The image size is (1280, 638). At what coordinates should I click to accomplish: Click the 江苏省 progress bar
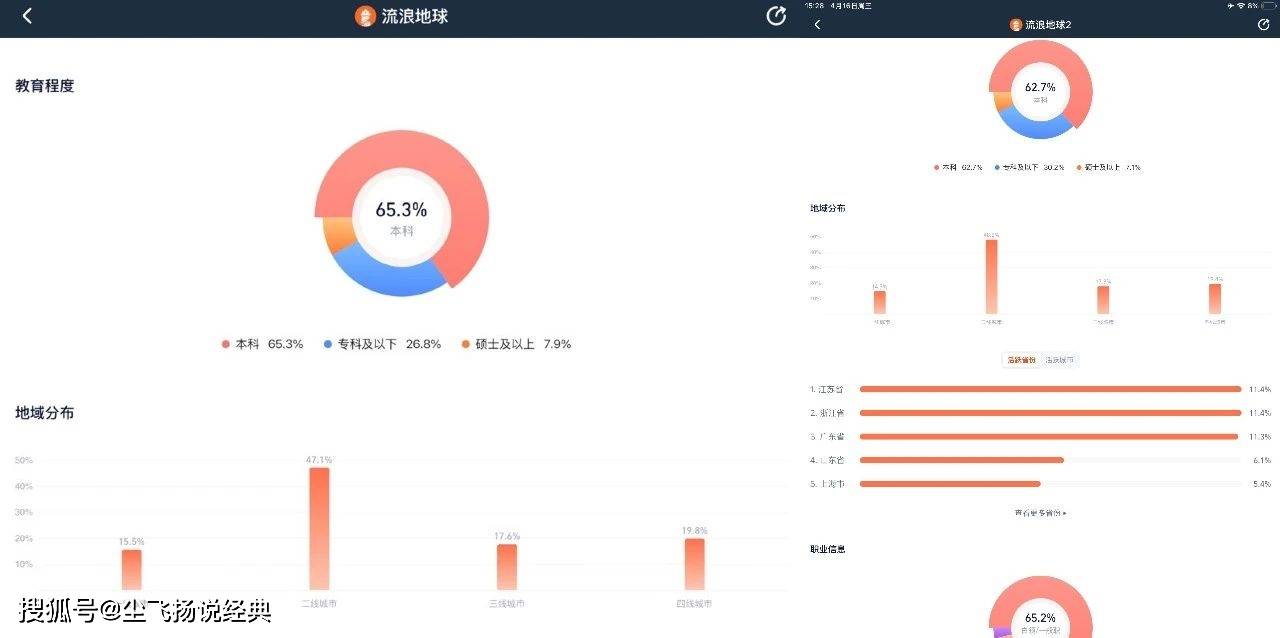pyautogui.click(x=1050, y=389)
